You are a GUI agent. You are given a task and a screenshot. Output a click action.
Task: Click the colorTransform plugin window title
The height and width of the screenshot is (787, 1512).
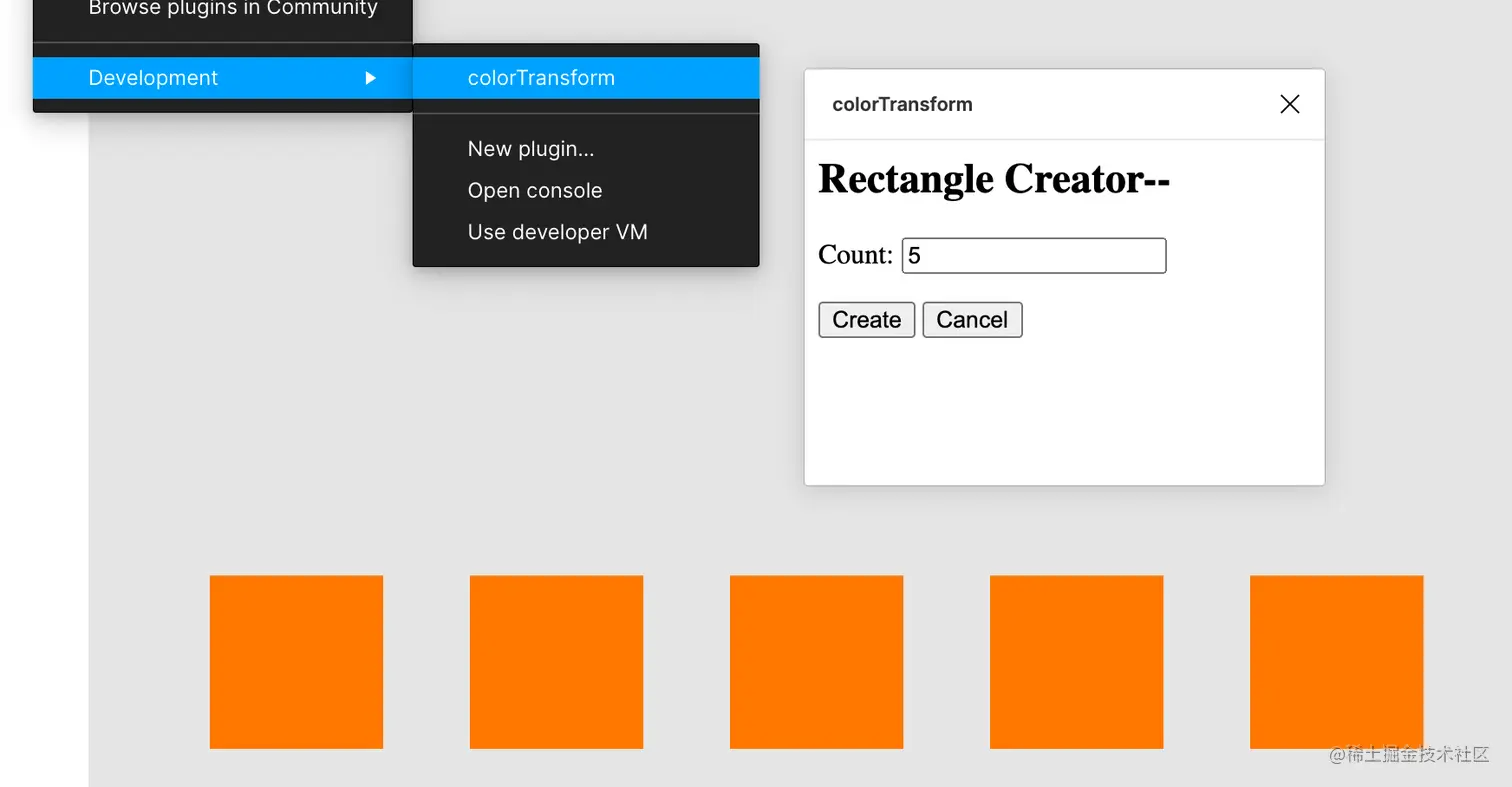point(902,104)
